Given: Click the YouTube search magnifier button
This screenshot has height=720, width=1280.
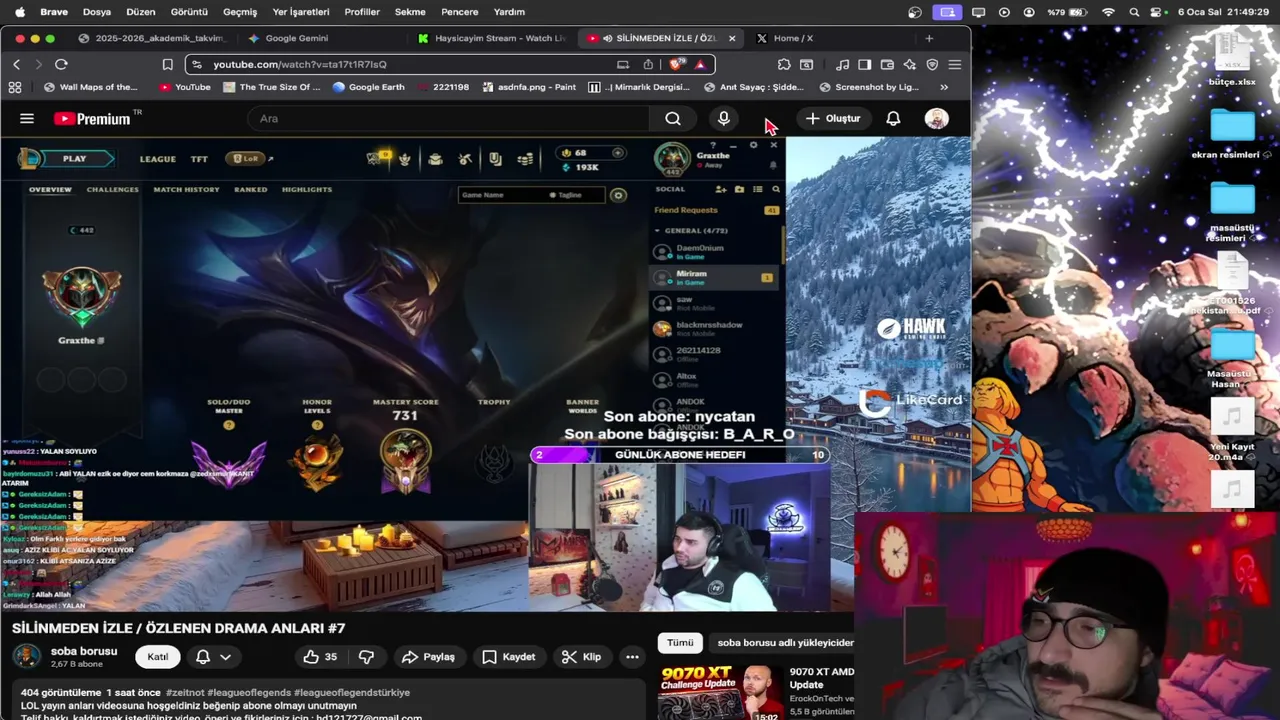Looking at the screenshot, I should (673, 118).
